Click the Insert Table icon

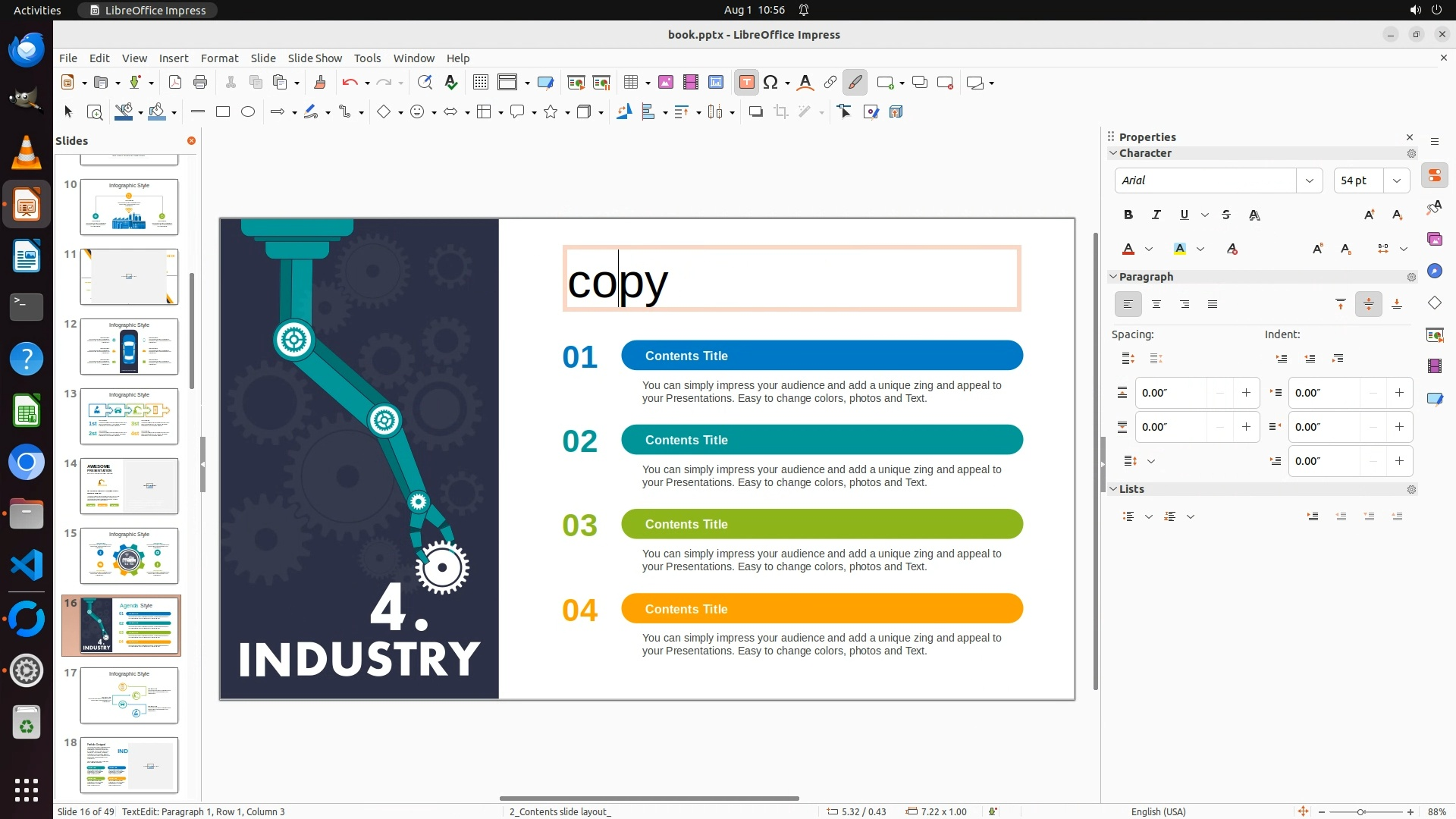(631, 83)
